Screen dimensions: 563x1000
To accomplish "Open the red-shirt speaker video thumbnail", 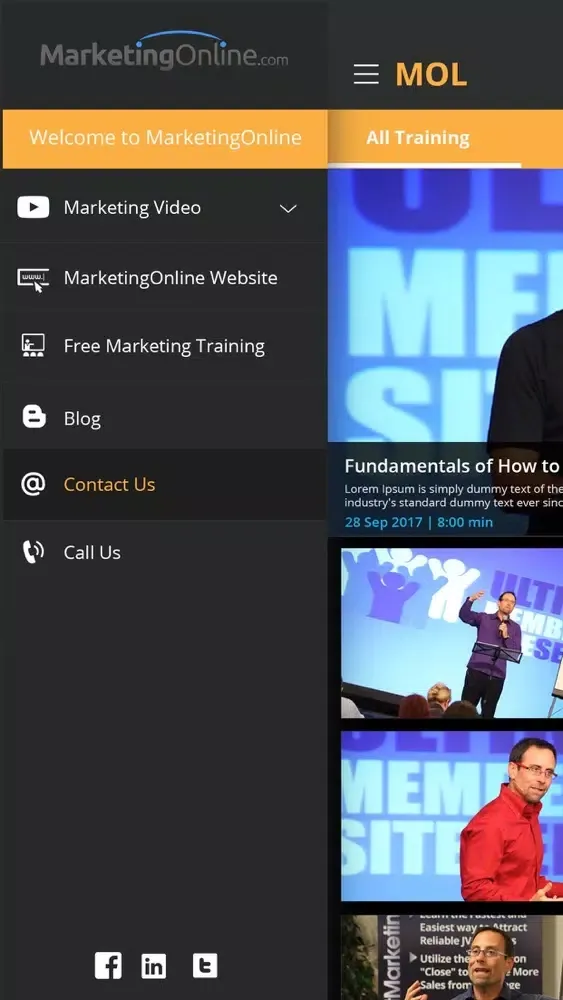I will (x=452, y=816).
